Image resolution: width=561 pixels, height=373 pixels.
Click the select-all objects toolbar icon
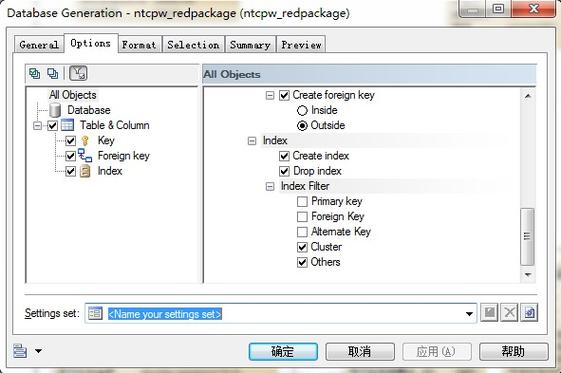click(35, 74)
